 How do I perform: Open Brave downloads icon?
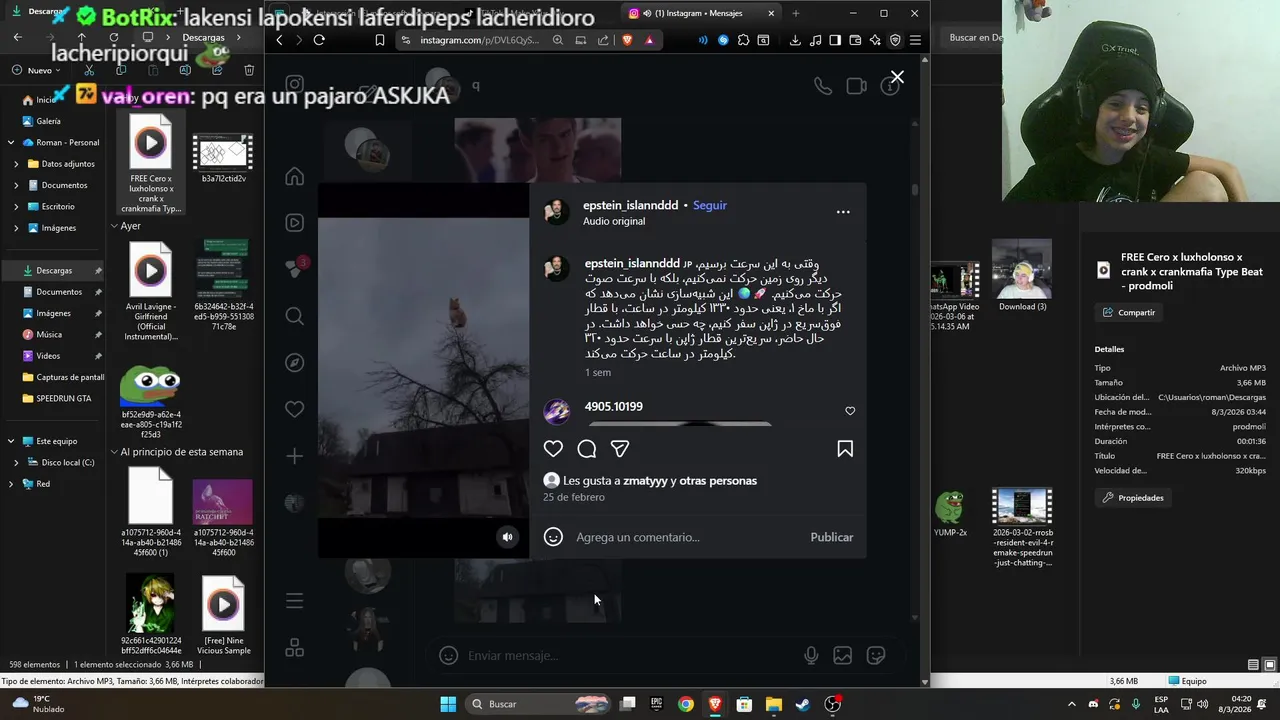795,40
